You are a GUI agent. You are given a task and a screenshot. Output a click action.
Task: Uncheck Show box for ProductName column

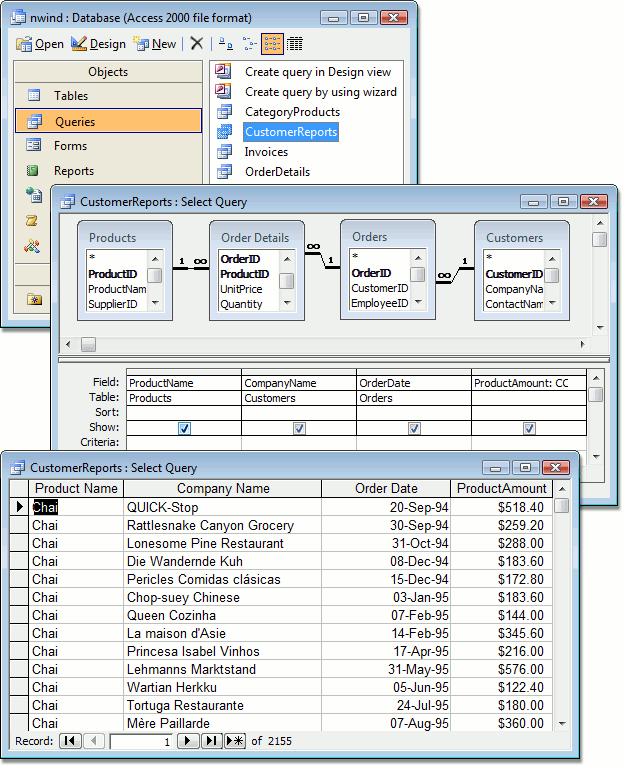184,428
